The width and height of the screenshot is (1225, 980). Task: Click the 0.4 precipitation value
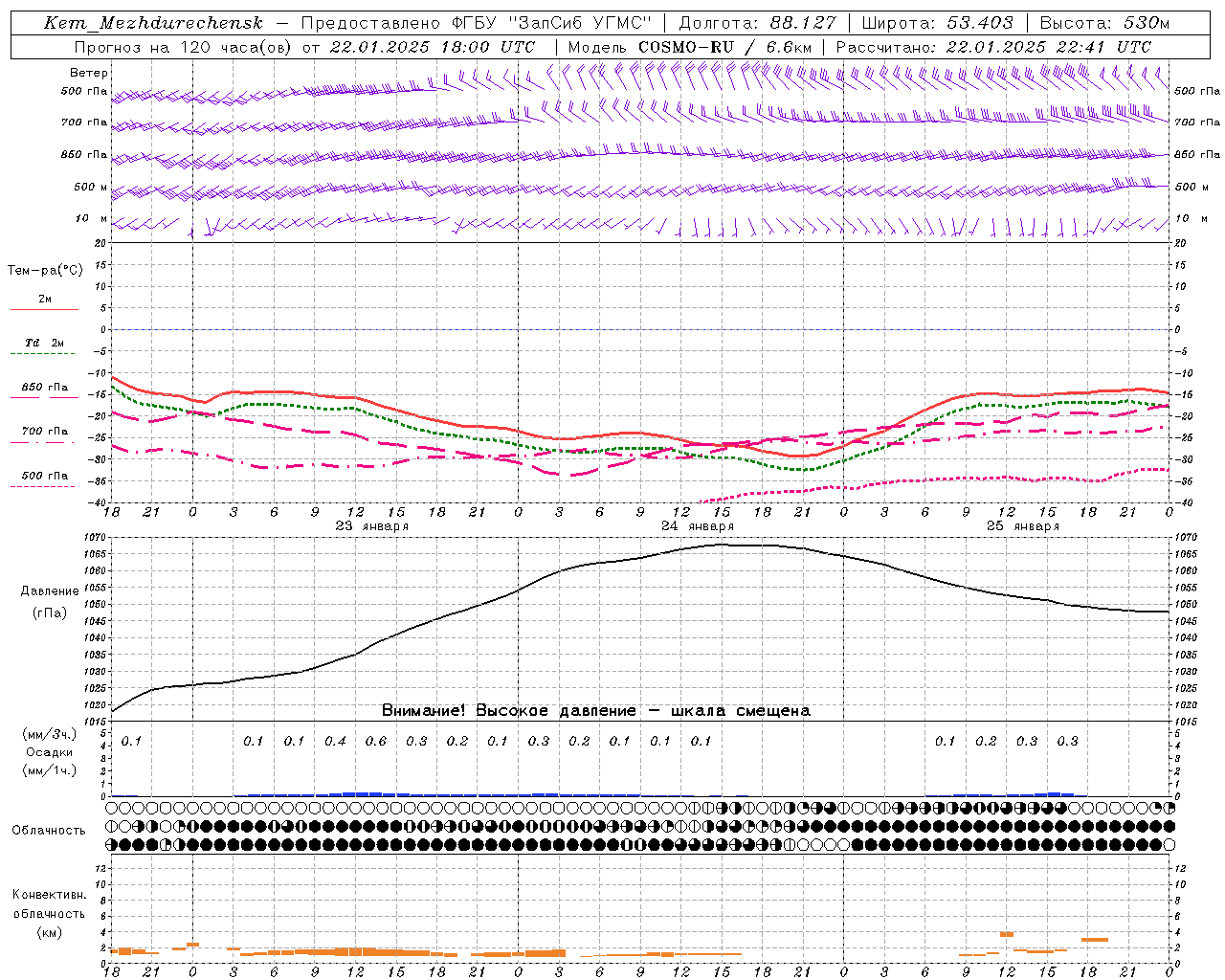335,741
